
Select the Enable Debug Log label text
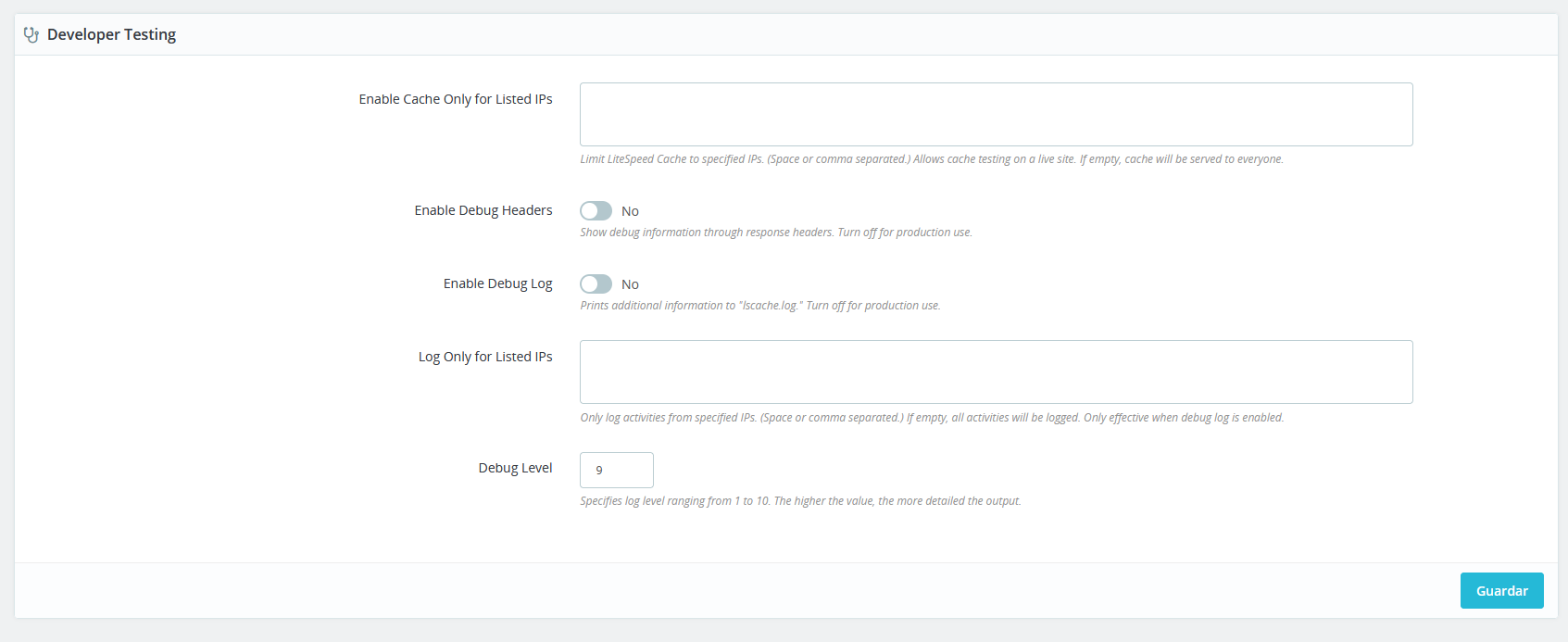tap(497, 283)
